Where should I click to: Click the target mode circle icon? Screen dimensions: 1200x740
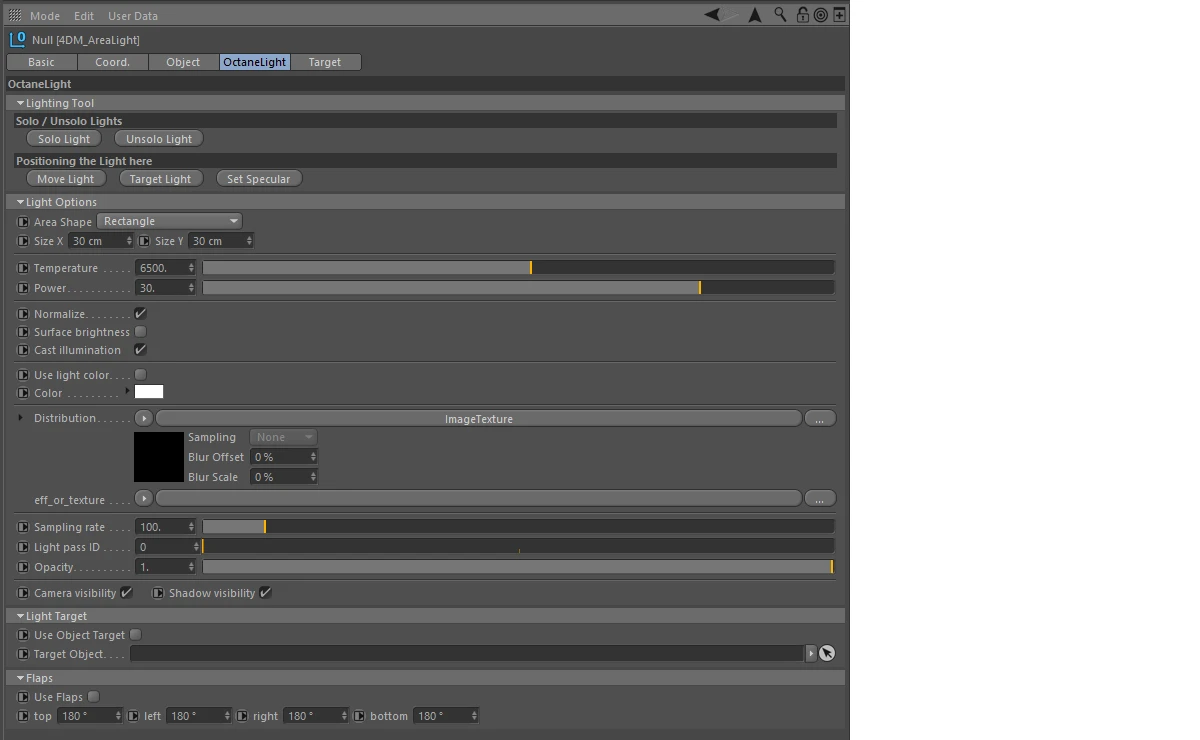pos(821,15)
